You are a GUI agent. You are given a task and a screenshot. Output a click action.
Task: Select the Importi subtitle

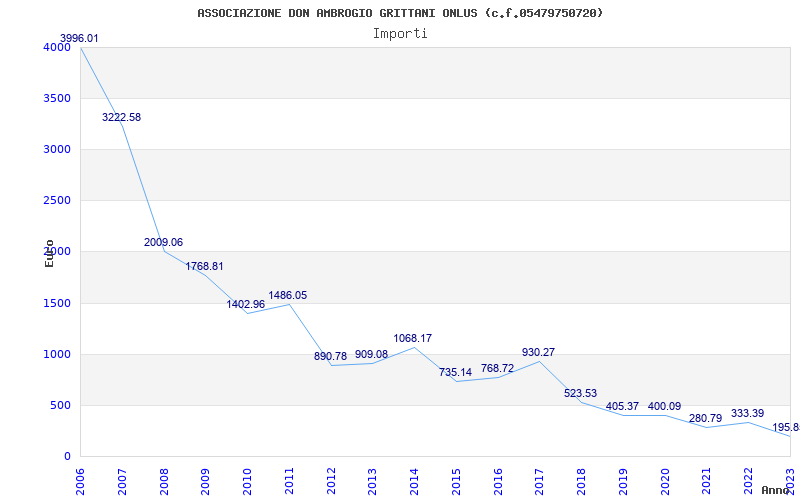400,34
